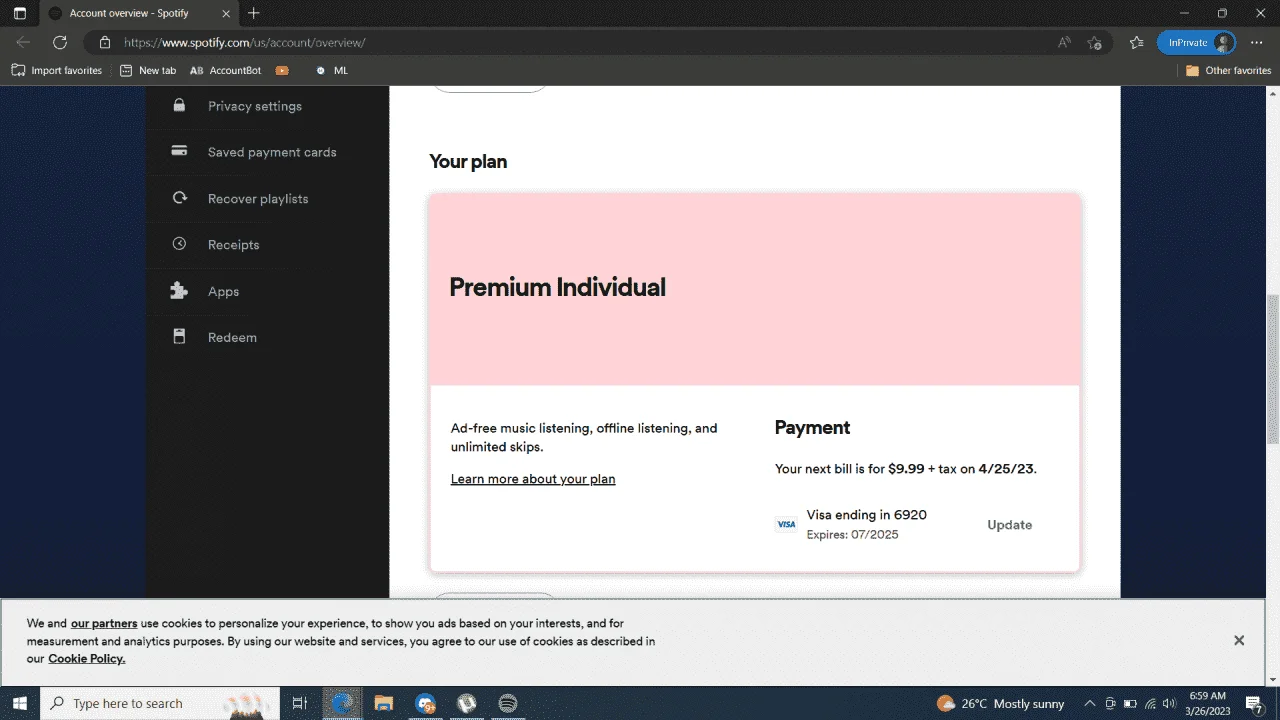
Task: Open Learn more about your plan link
Action: (533, 479)
